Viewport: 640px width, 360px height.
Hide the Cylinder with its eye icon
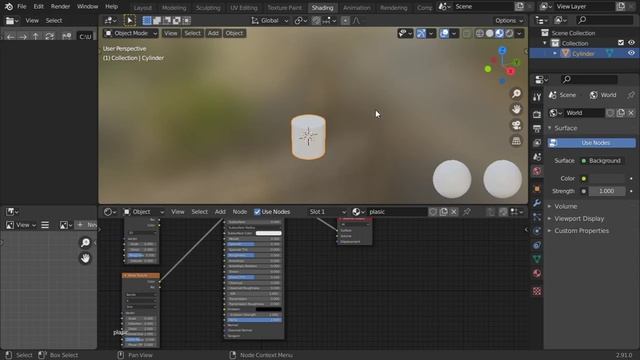pyautogui.click(x=631, y=53)
